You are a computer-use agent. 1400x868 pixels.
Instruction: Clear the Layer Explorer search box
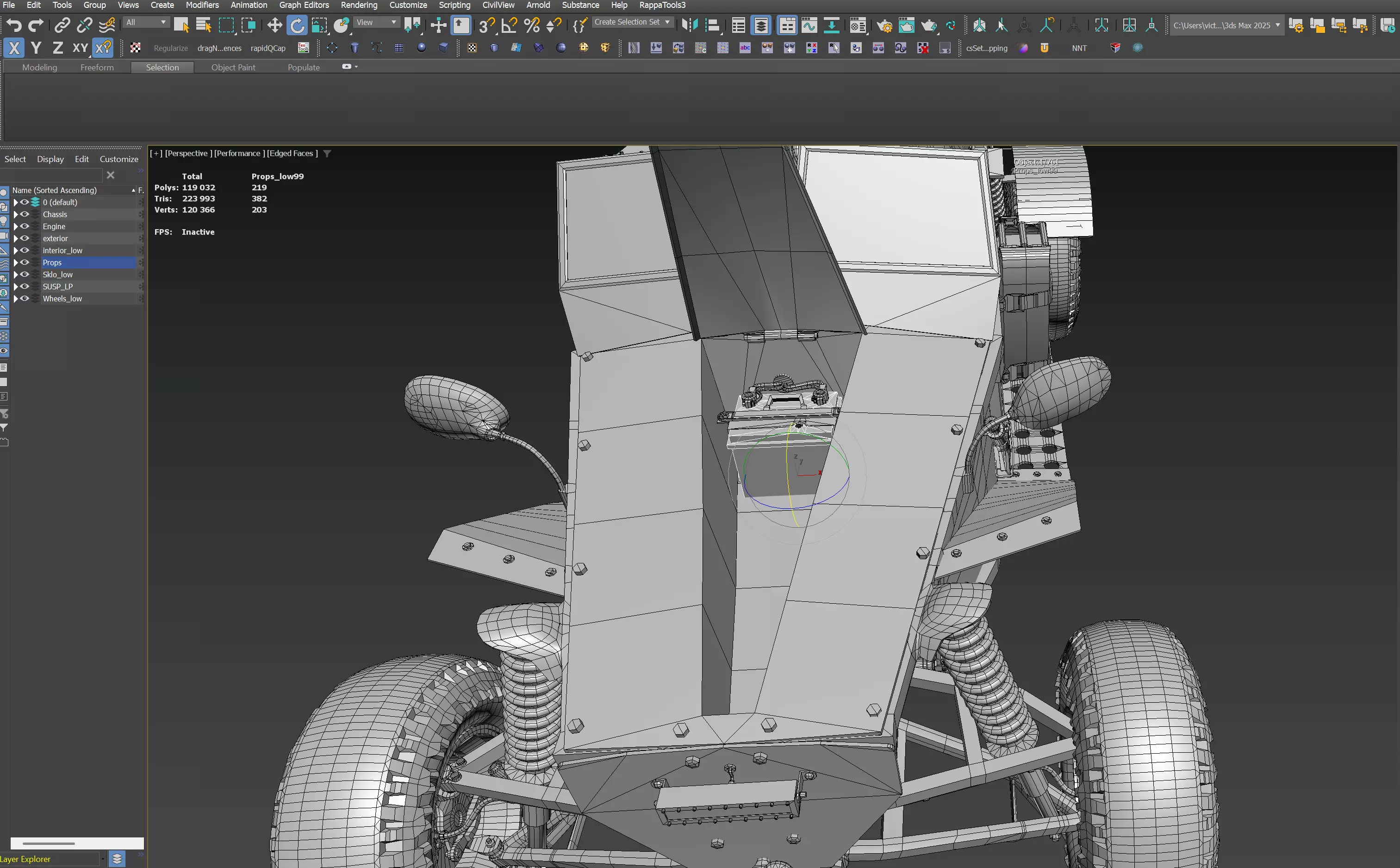click(111, 175)
